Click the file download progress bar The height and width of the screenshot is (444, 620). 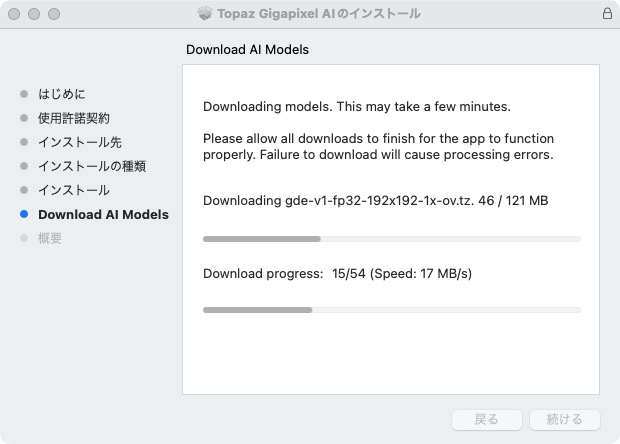click(x=392, y=239)
